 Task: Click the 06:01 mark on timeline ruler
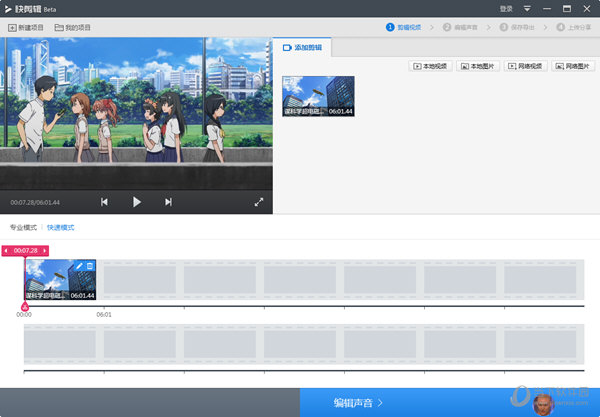104,314
